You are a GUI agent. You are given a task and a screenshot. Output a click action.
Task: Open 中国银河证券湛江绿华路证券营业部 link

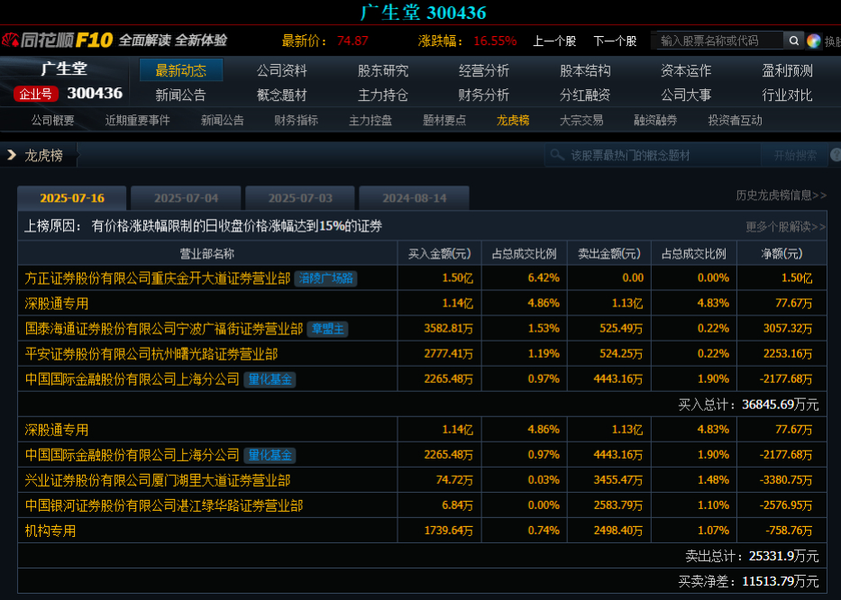pyautogui.click(x=164, y=506)
